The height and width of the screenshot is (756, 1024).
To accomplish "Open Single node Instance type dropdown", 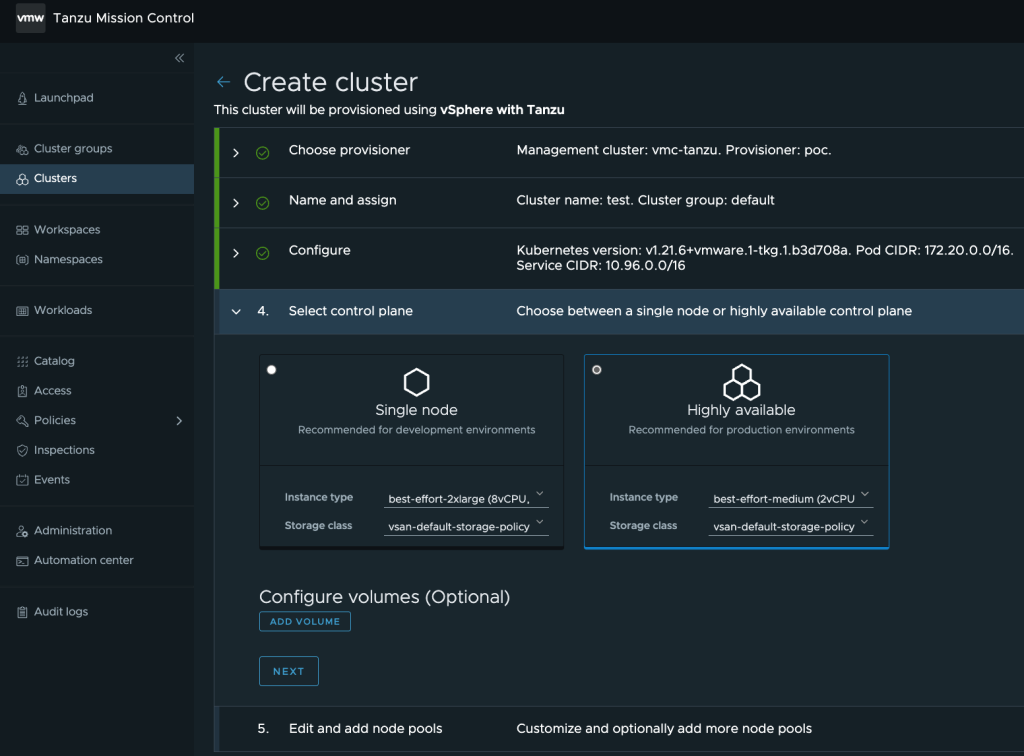I will (467, 498).
